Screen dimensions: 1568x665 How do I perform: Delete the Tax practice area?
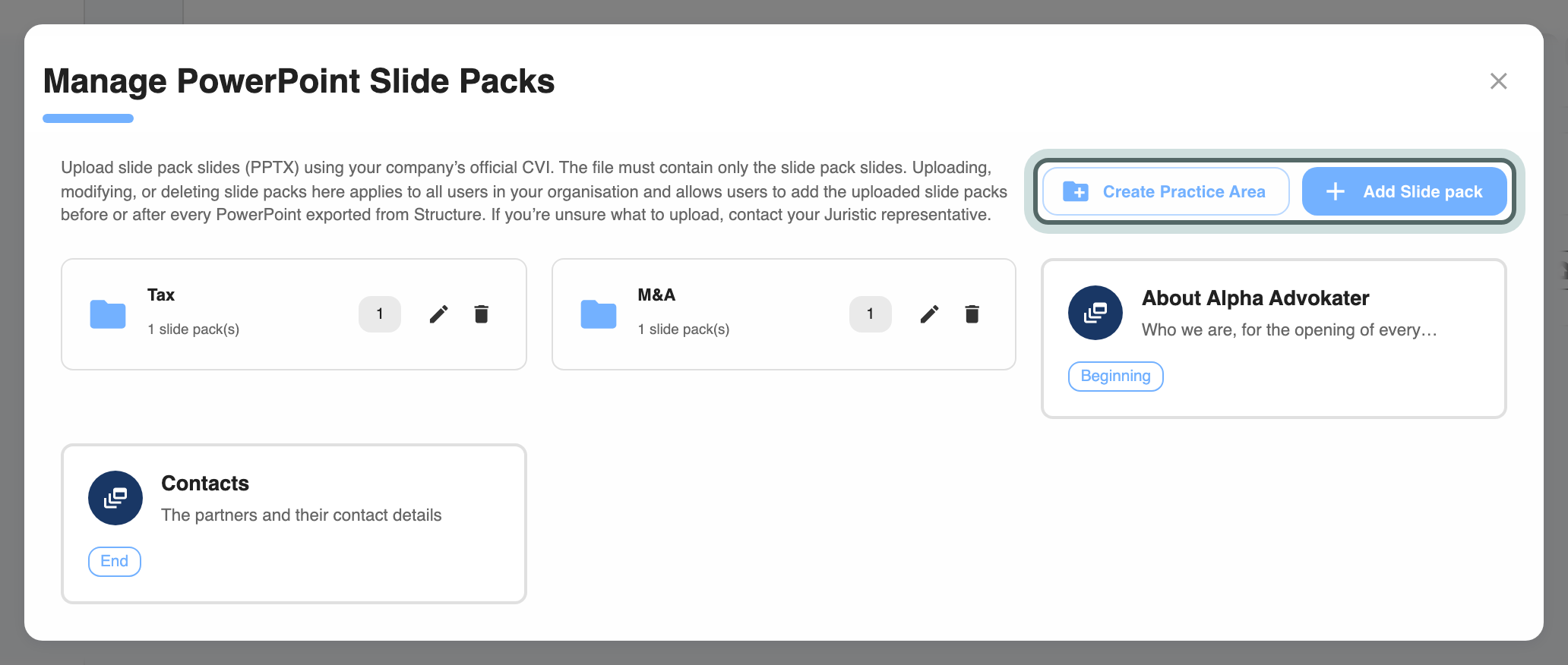pyautogui.click(x=482, y=314)
